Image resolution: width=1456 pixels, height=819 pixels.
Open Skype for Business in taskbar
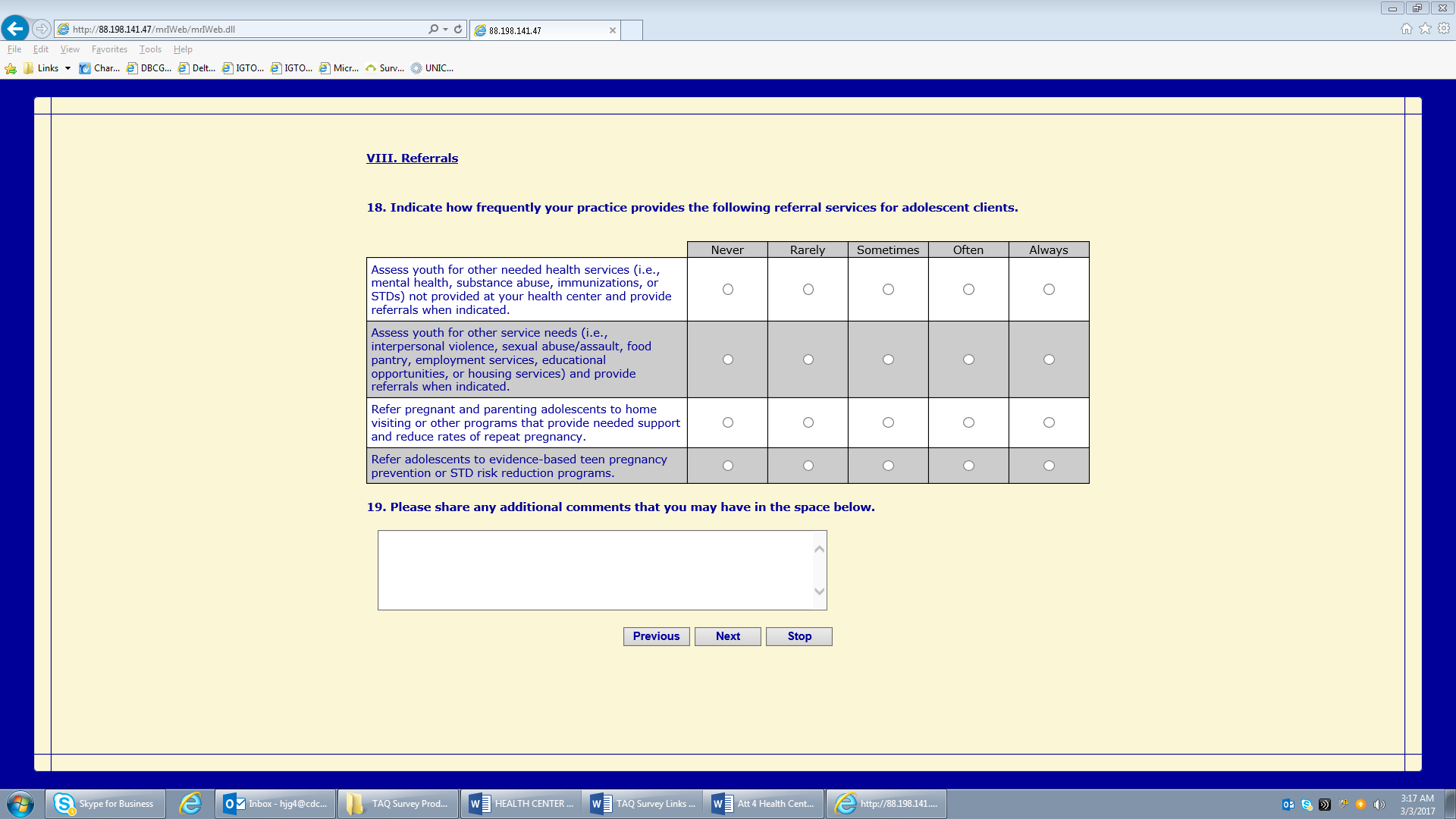(x=105, y=804)
